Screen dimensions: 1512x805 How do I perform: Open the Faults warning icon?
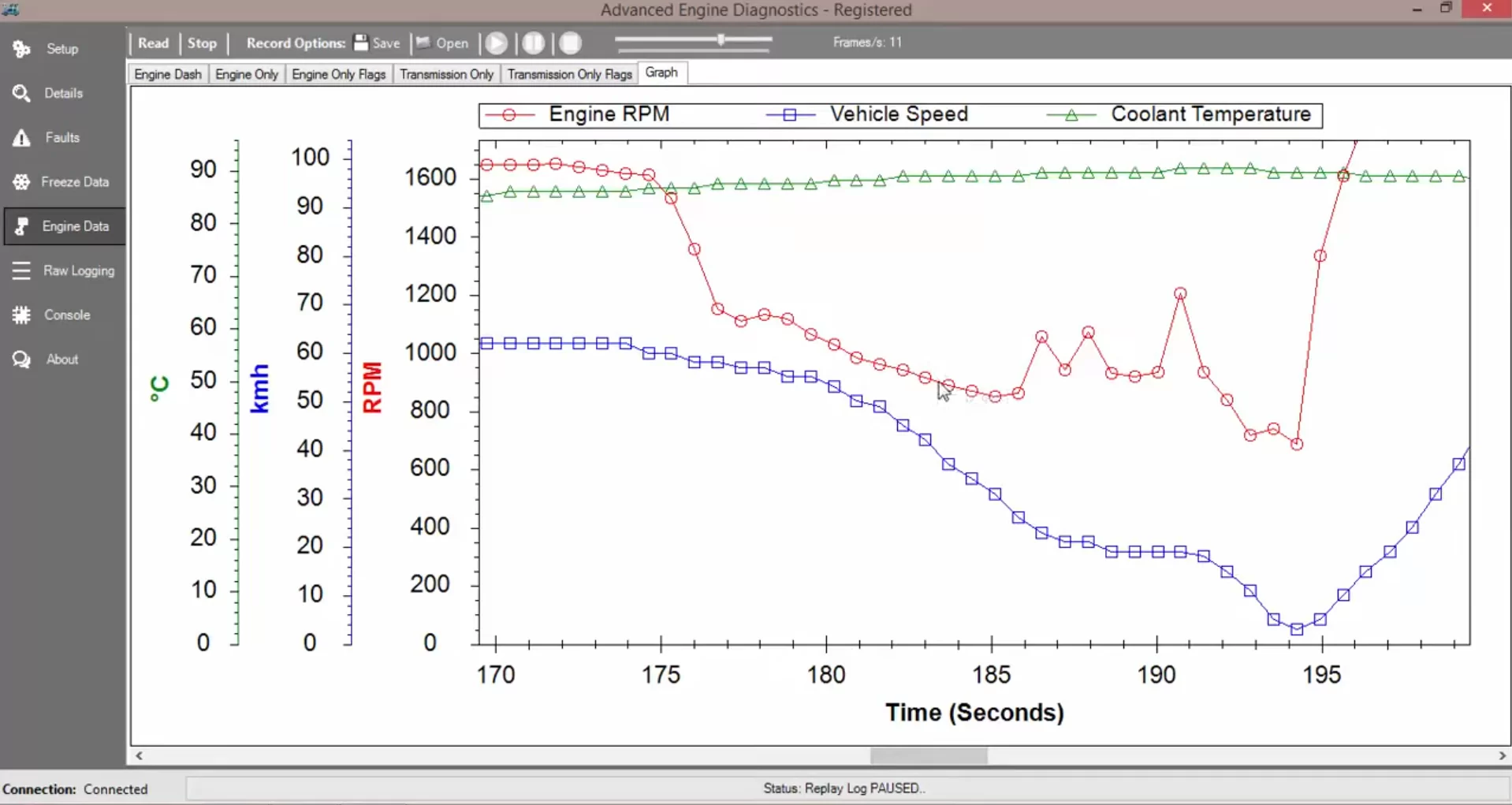(x=21, y=138)
